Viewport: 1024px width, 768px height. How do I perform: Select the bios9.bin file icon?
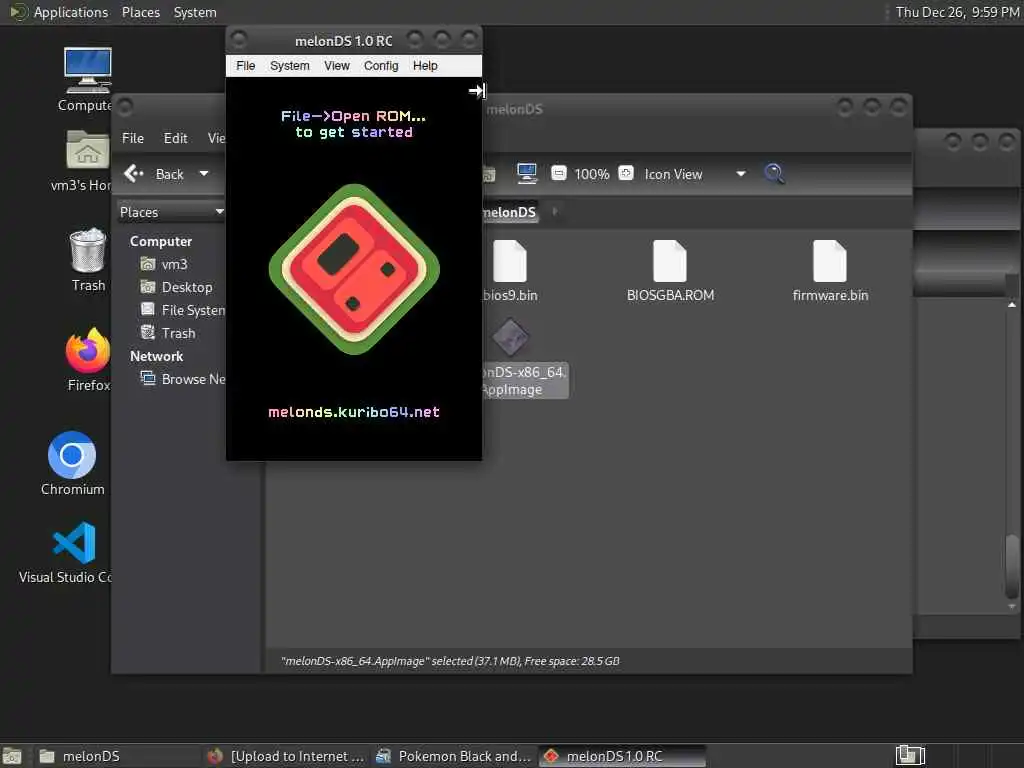click(509, 261)
